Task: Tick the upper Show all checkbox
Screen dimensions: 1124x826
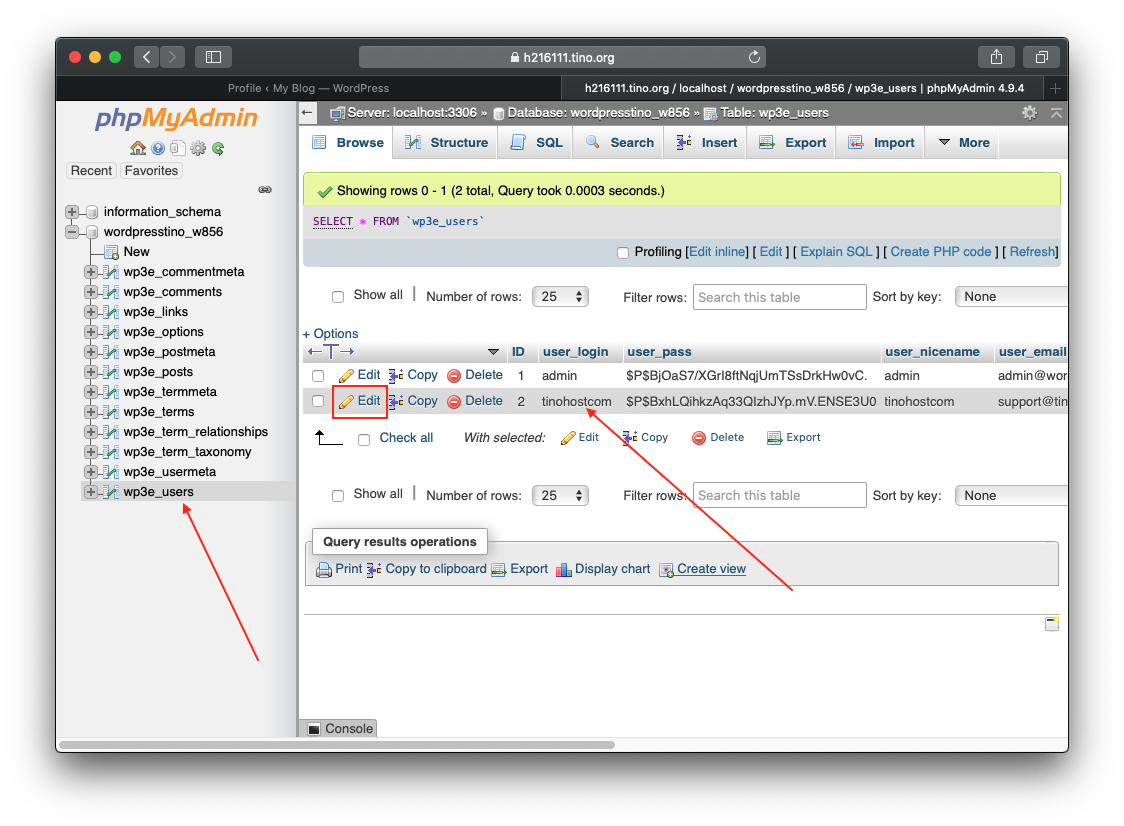Action: [x=338, y=297]
